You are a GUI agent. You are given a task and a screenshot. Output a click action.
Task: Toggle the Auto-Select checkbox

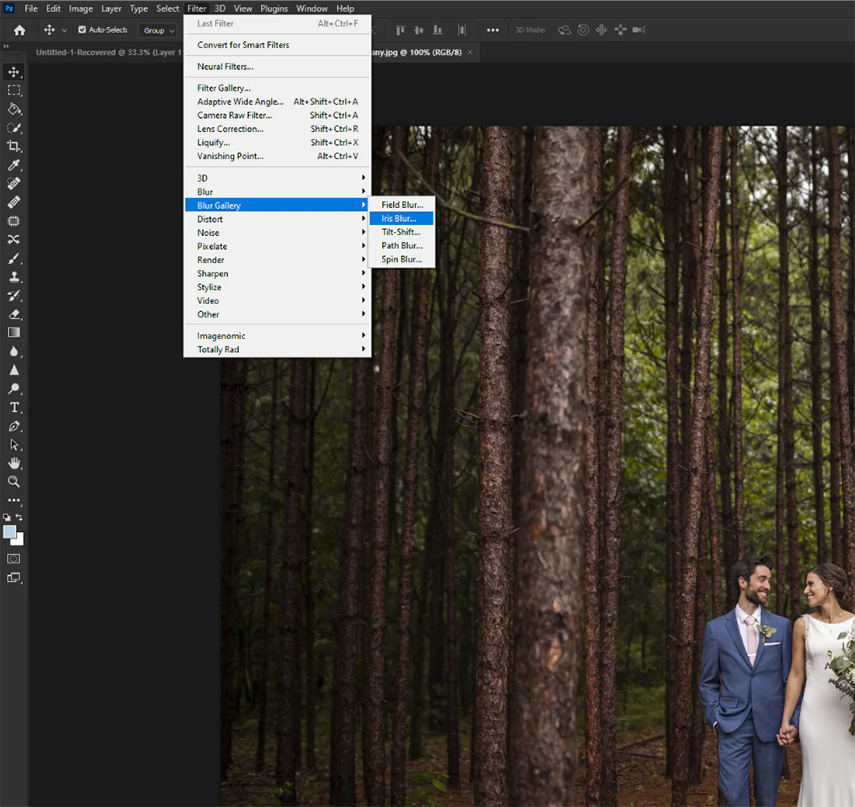click(82, 30)
